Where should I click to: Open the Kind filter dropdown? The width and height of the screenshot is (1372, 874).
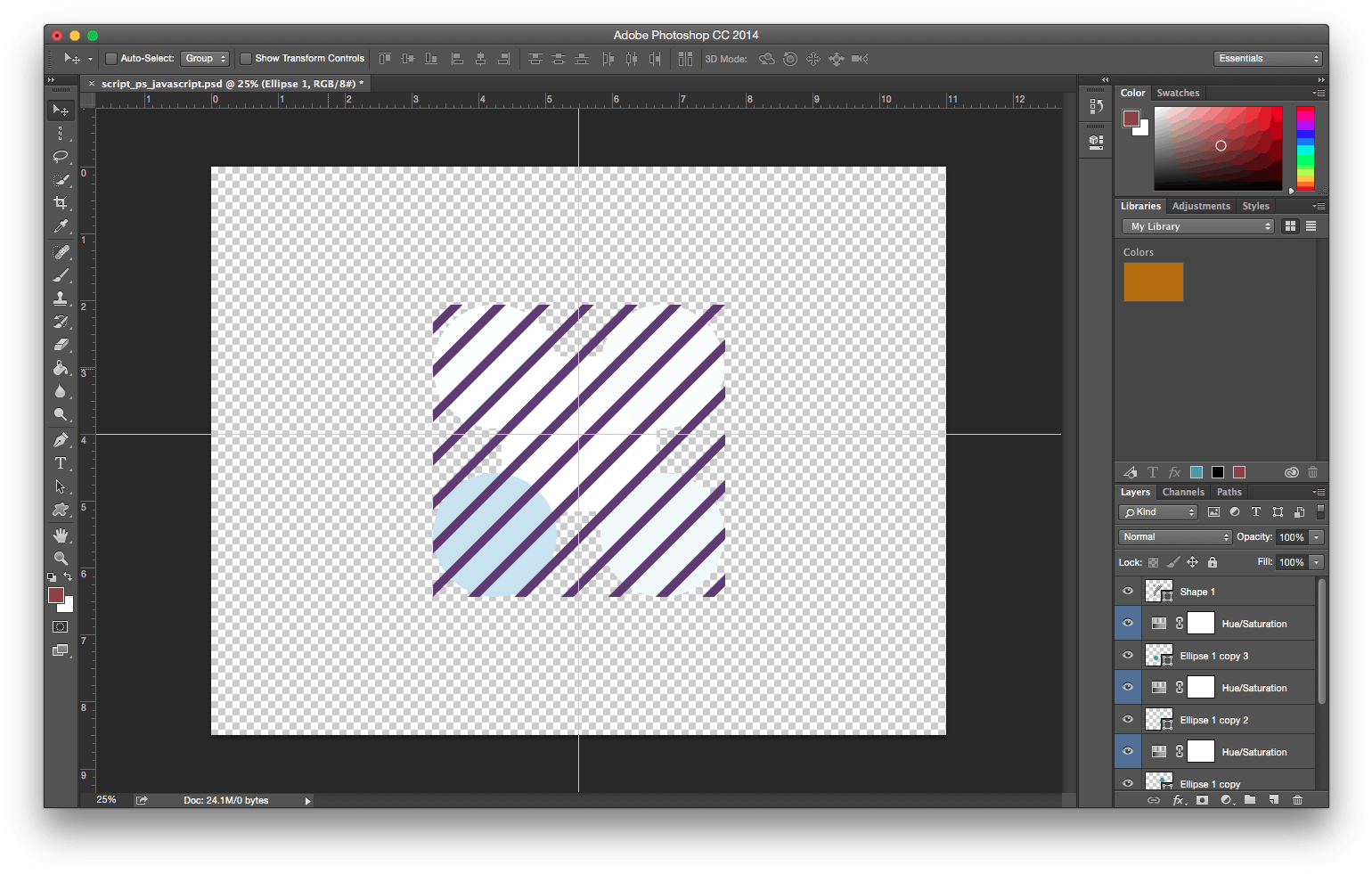coord(1159,512)
